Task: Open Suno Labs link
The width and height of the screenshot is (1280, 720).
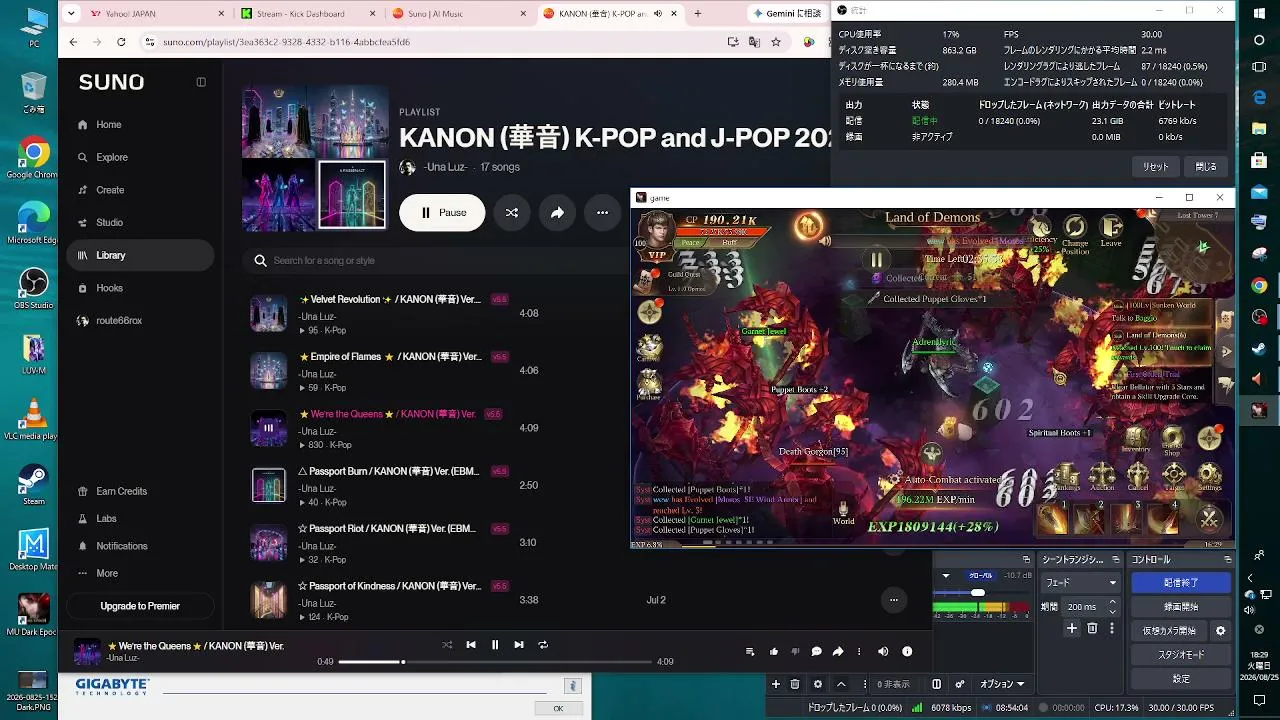Action: pos(106,519)
